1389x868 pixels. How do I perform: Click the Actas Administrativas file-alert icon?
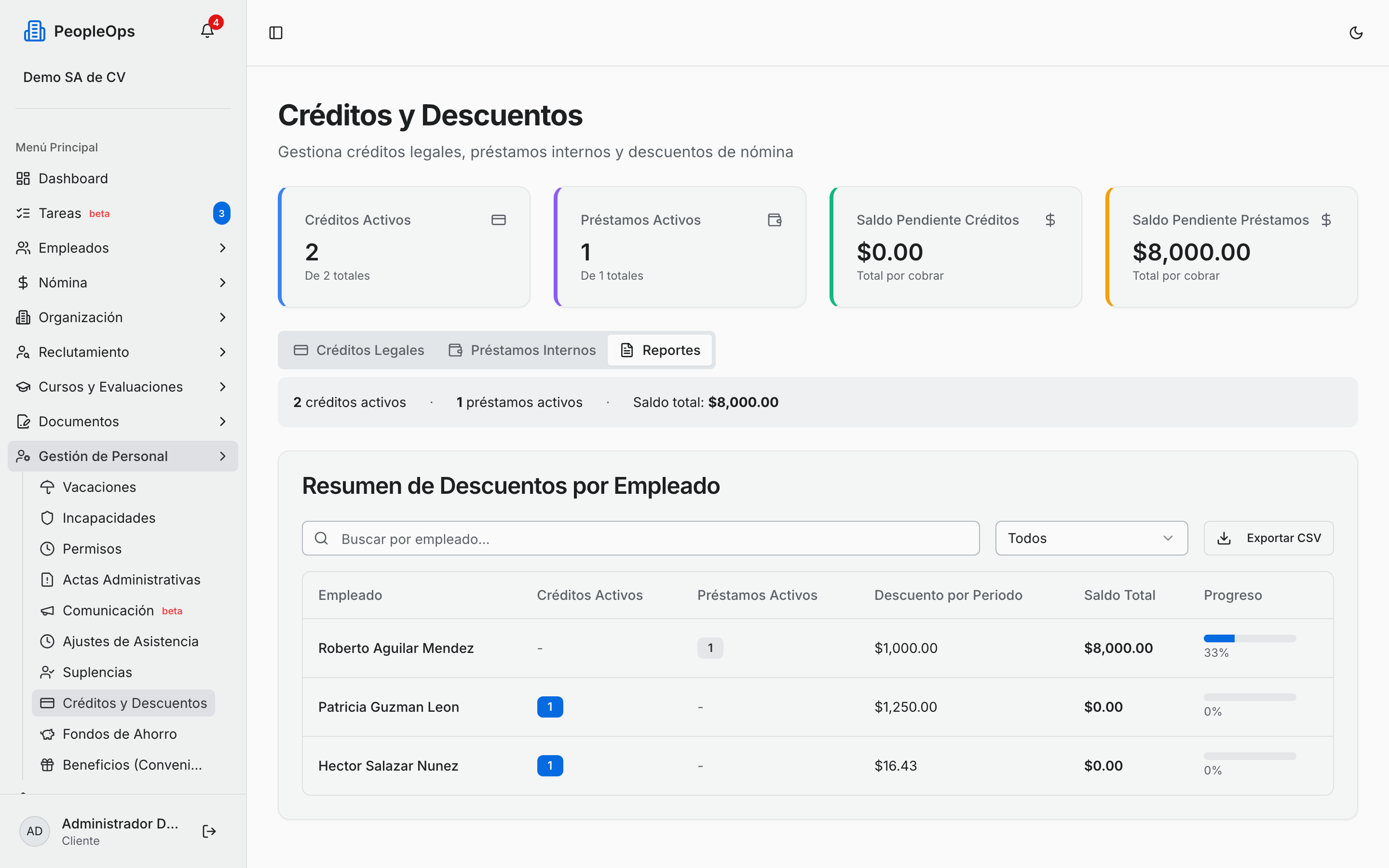pyautogui.click(x=47, y=580)
